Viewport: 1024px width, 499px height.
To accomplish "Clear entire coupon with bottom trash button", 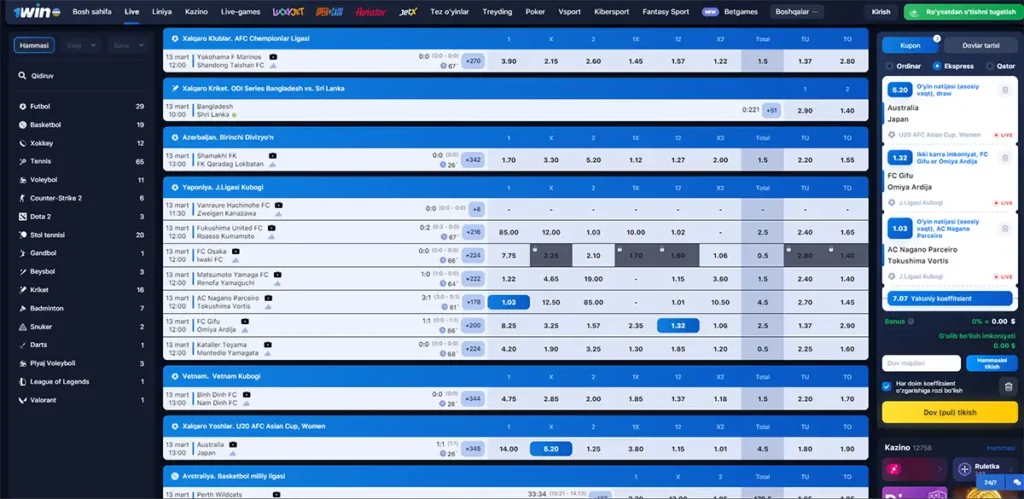I will click(x=1008, y=387).
